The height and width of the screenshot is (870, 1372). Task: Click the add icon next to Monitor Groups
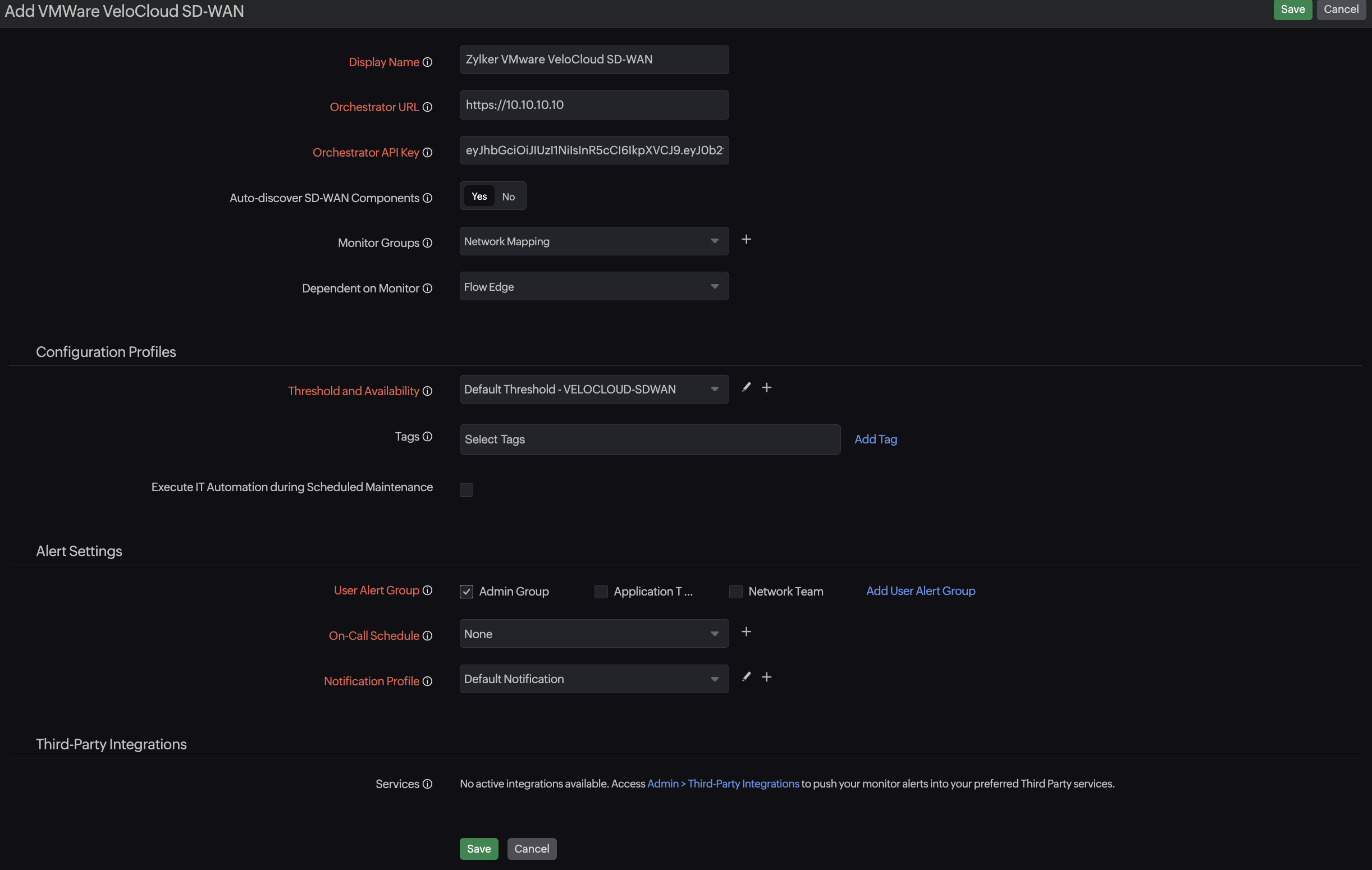[x=746, y=240]
